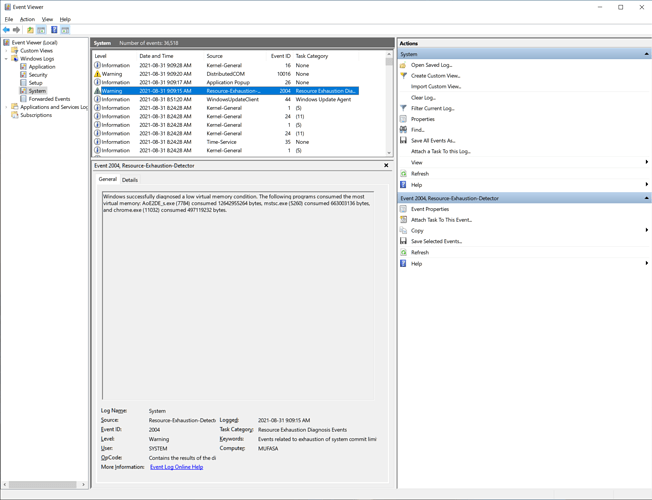Click the Security log icon in the tree
This screenshot has width=652, height=500.
[23, 74]
